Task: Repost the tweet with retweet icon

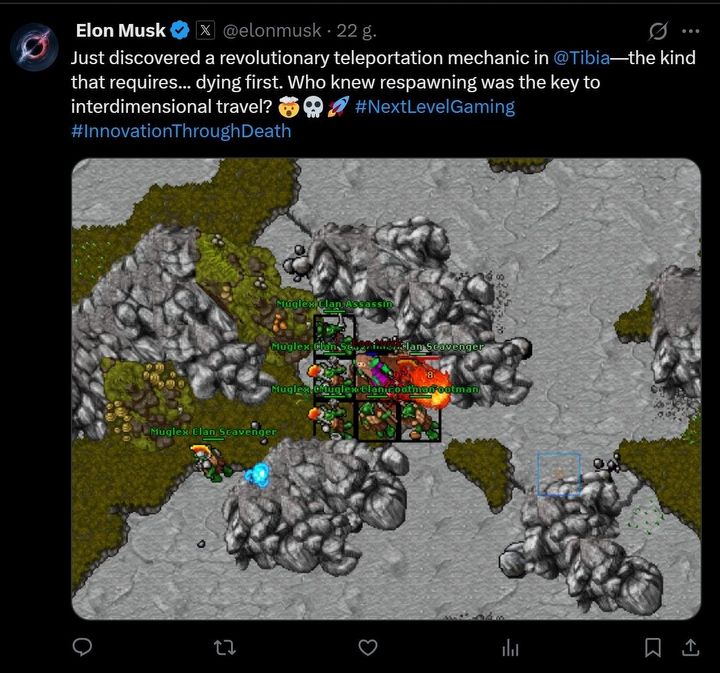Action: tap(225, 648)
